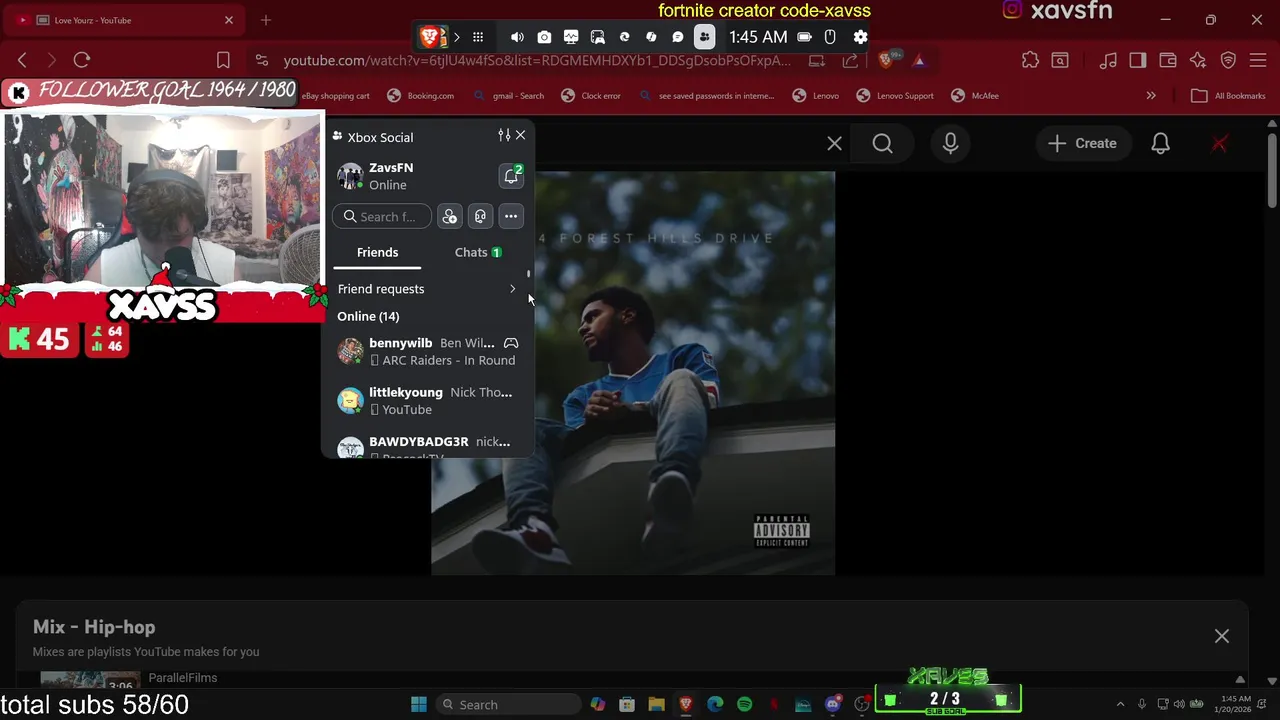Select friend littlekyoung
This screenshot has height=720, width=1280.
coord(428,400)
